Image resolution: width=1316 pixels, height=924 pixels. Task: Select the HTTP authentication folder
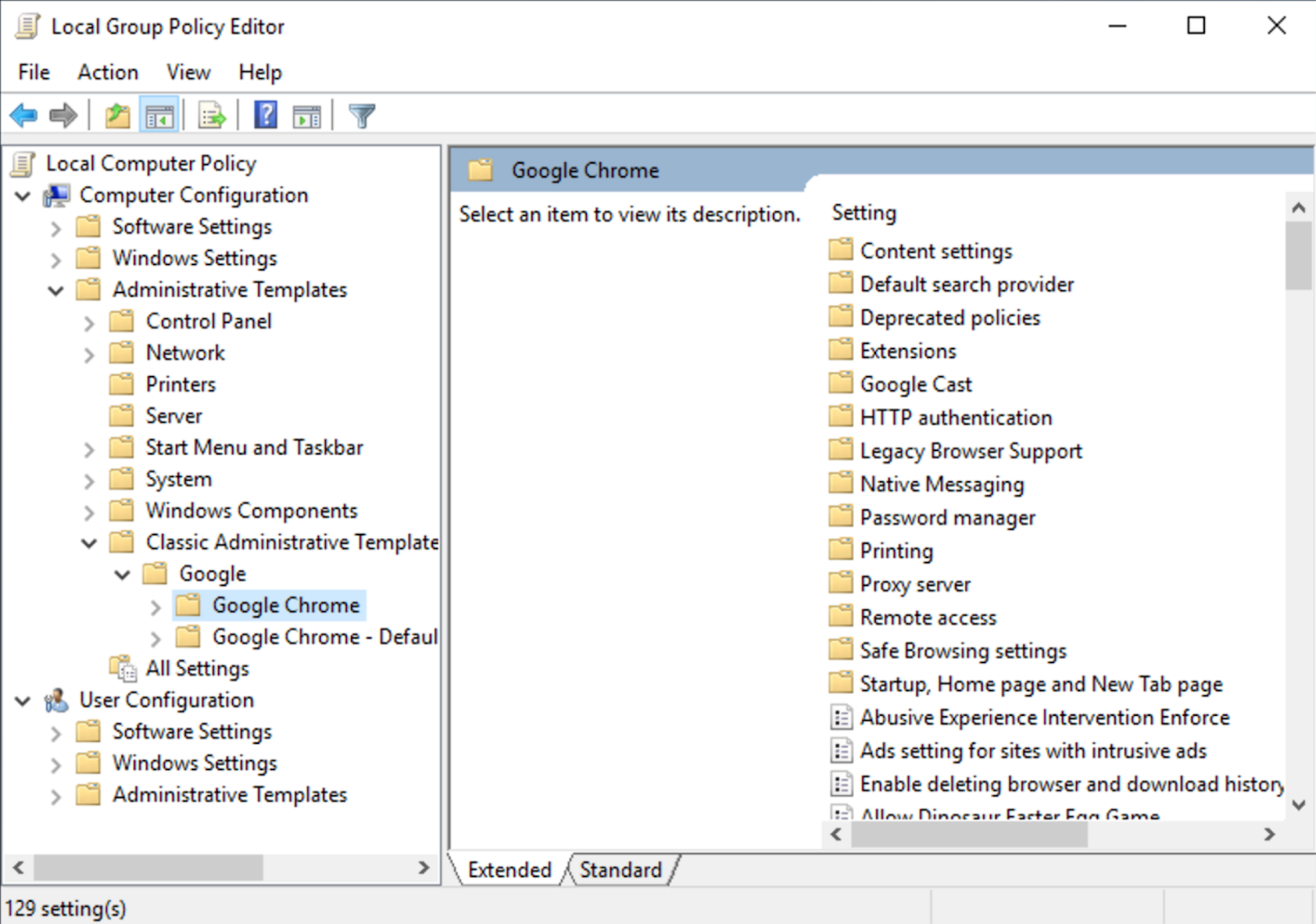point(956,417)
